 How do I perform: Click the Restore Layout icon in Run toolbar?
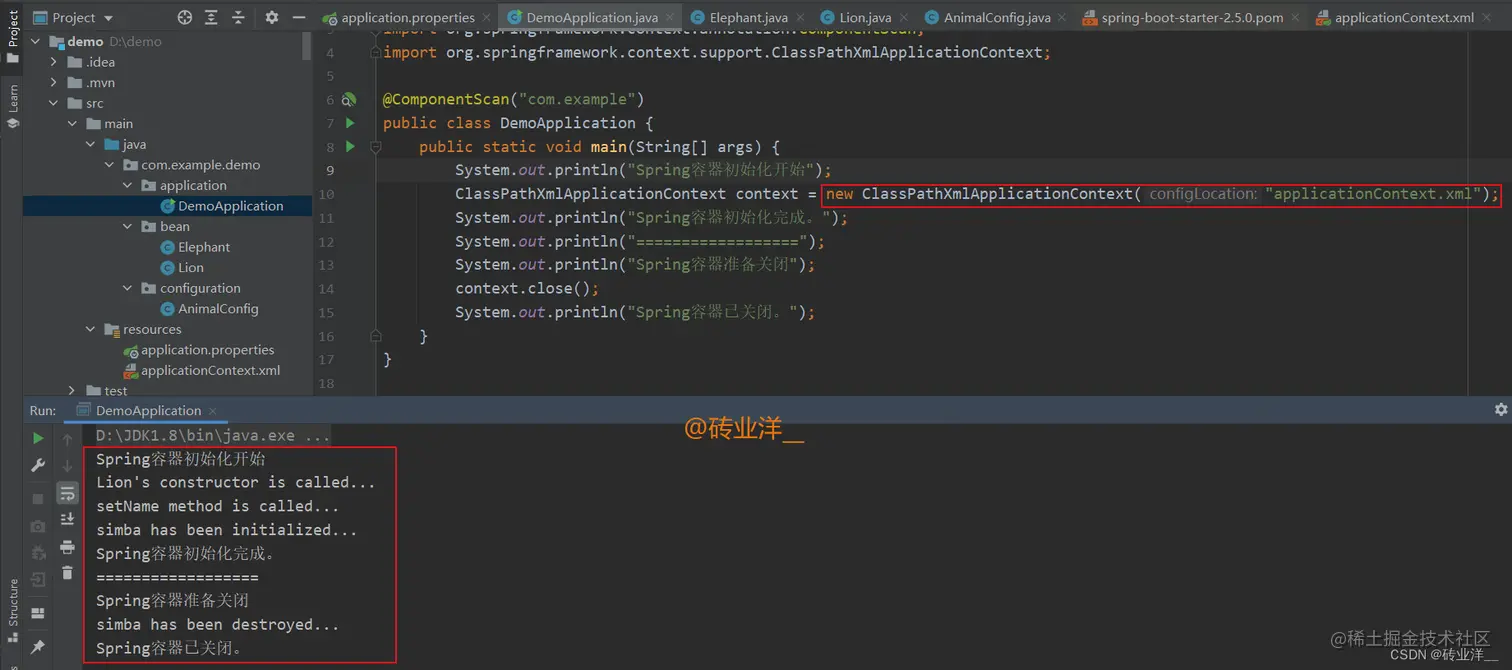[38, 613]
